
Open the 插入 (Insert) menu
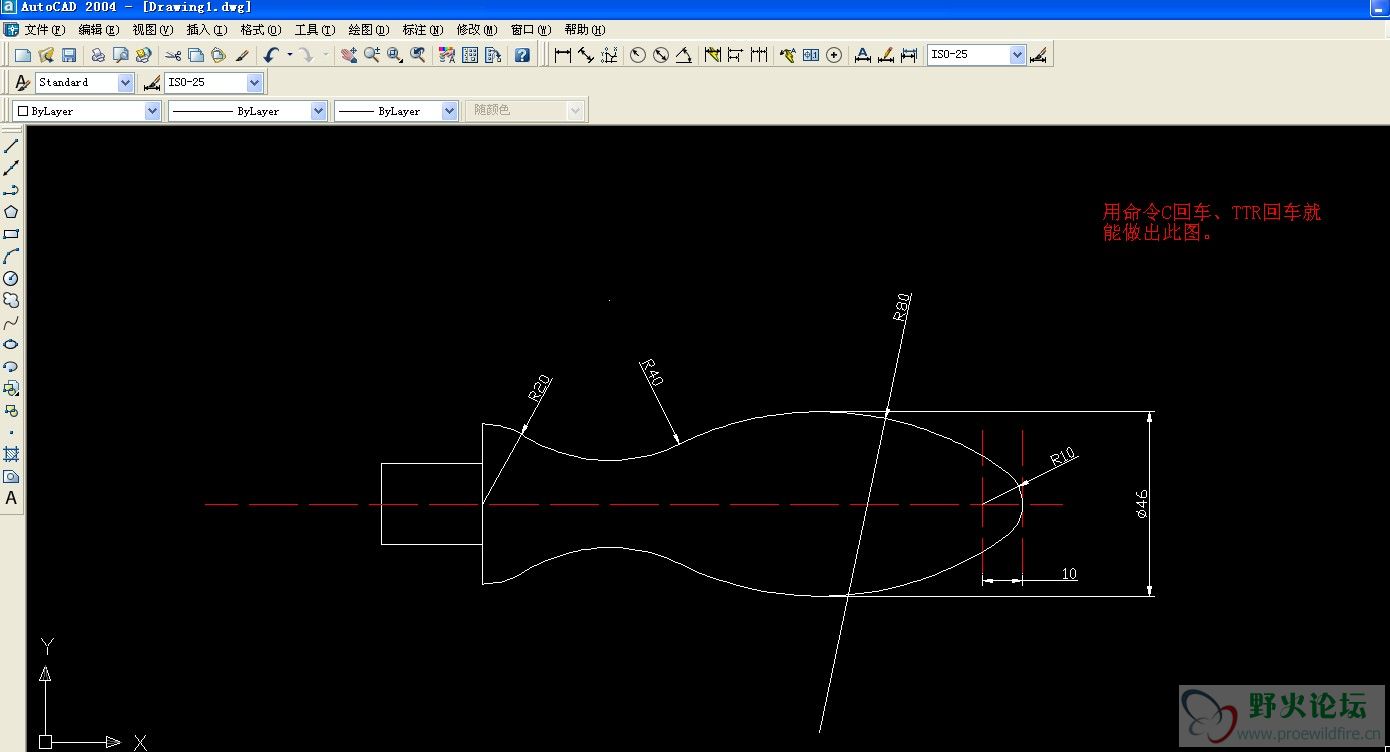point(206,30)
